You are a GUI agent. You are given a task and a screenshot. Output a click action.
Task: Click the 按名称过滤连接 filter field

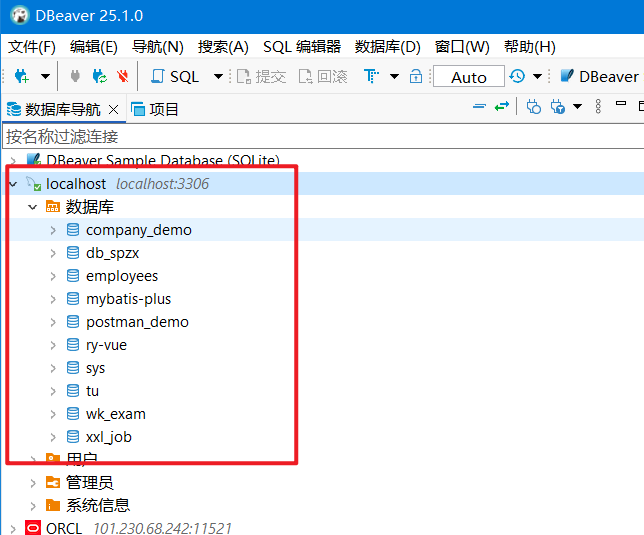pos(323,137)
